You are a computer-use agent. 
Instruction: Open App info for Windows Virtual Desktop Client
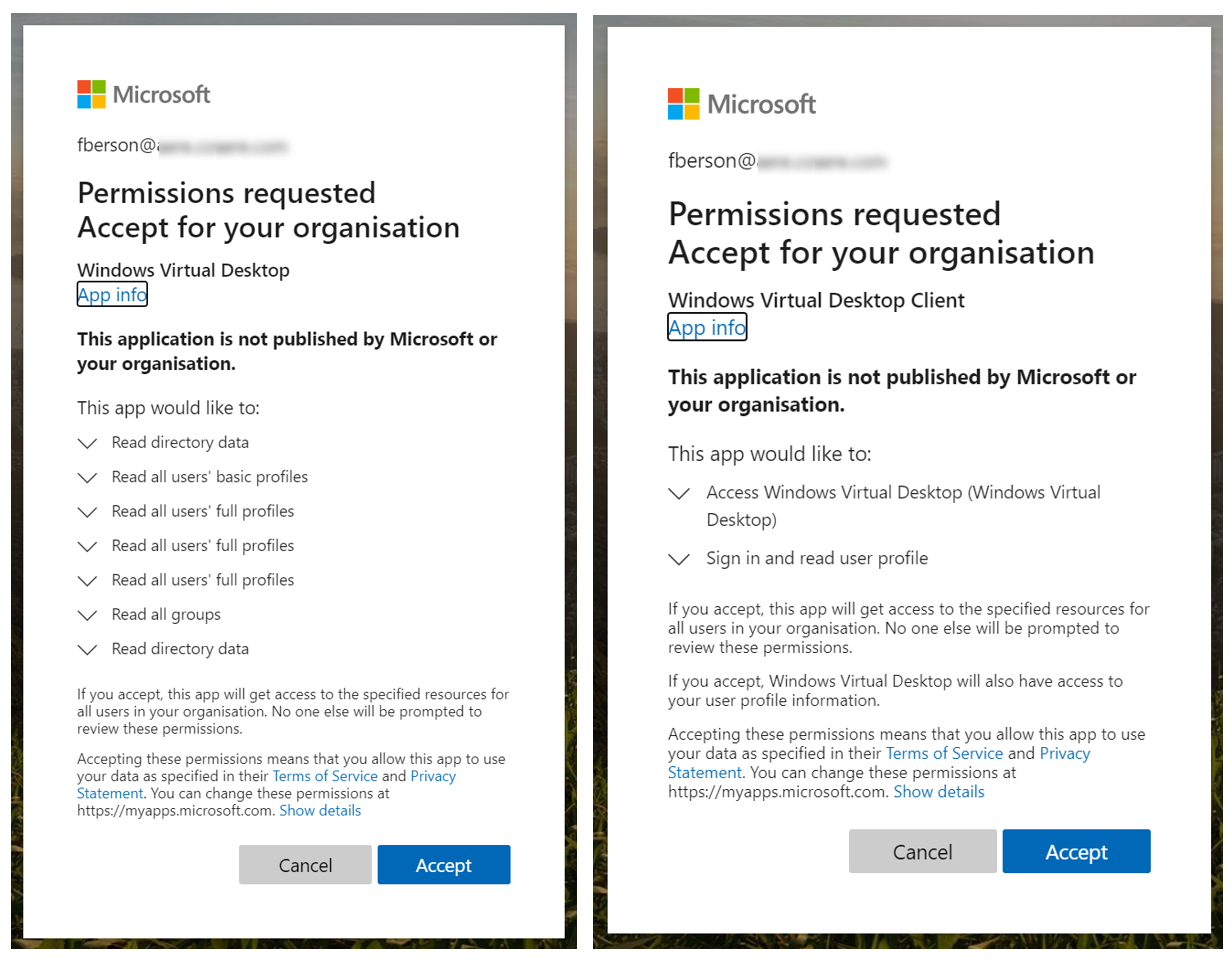click(707, 328)
